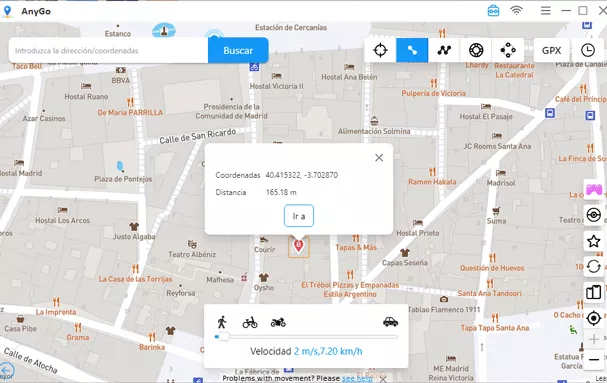Open the see help link

pyautogui.click(x=357, y=378)
